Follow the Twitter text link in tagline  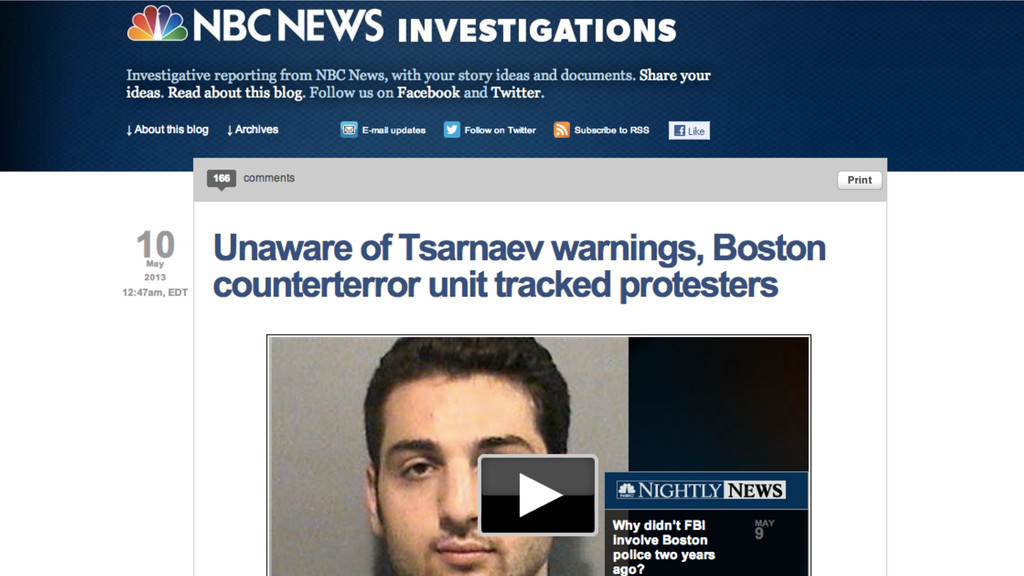click(516, 93)
